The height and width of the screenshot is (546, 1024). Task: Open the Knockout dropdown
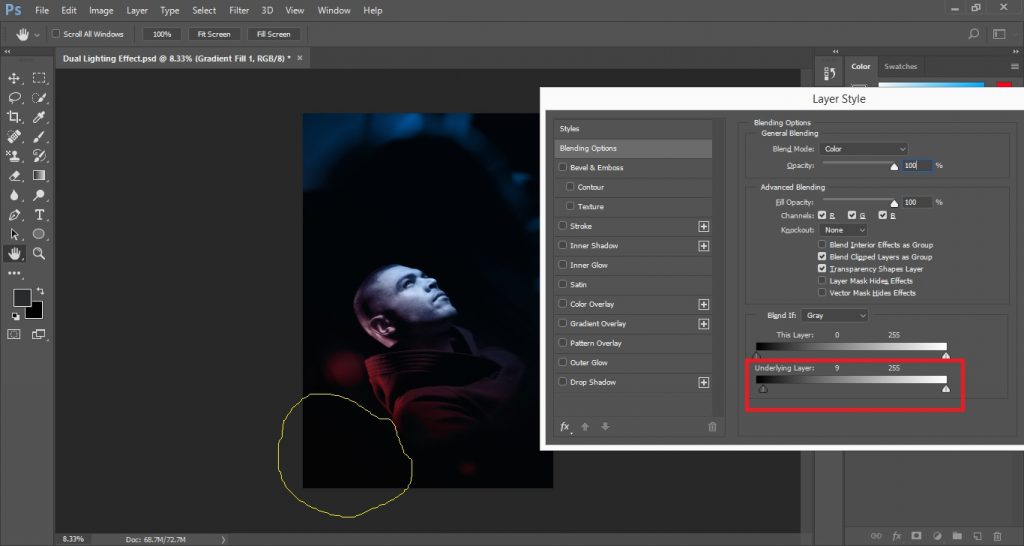843,230
